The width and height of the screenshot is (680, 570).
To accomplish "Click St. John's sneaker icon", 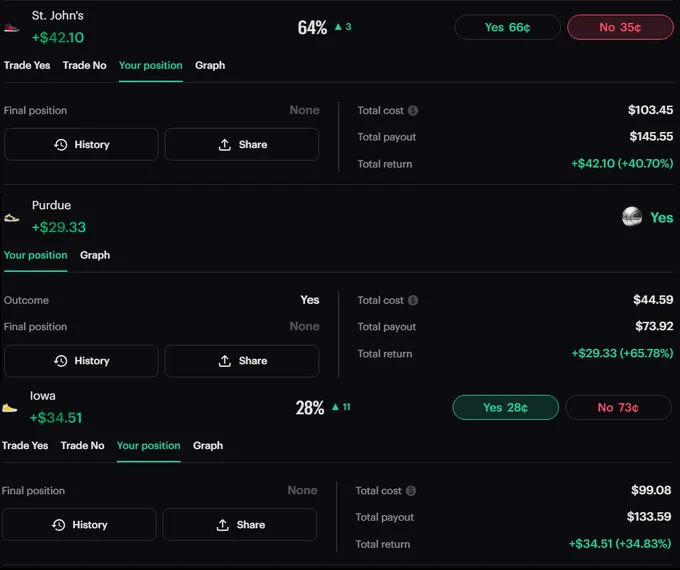I will (12, 28).
